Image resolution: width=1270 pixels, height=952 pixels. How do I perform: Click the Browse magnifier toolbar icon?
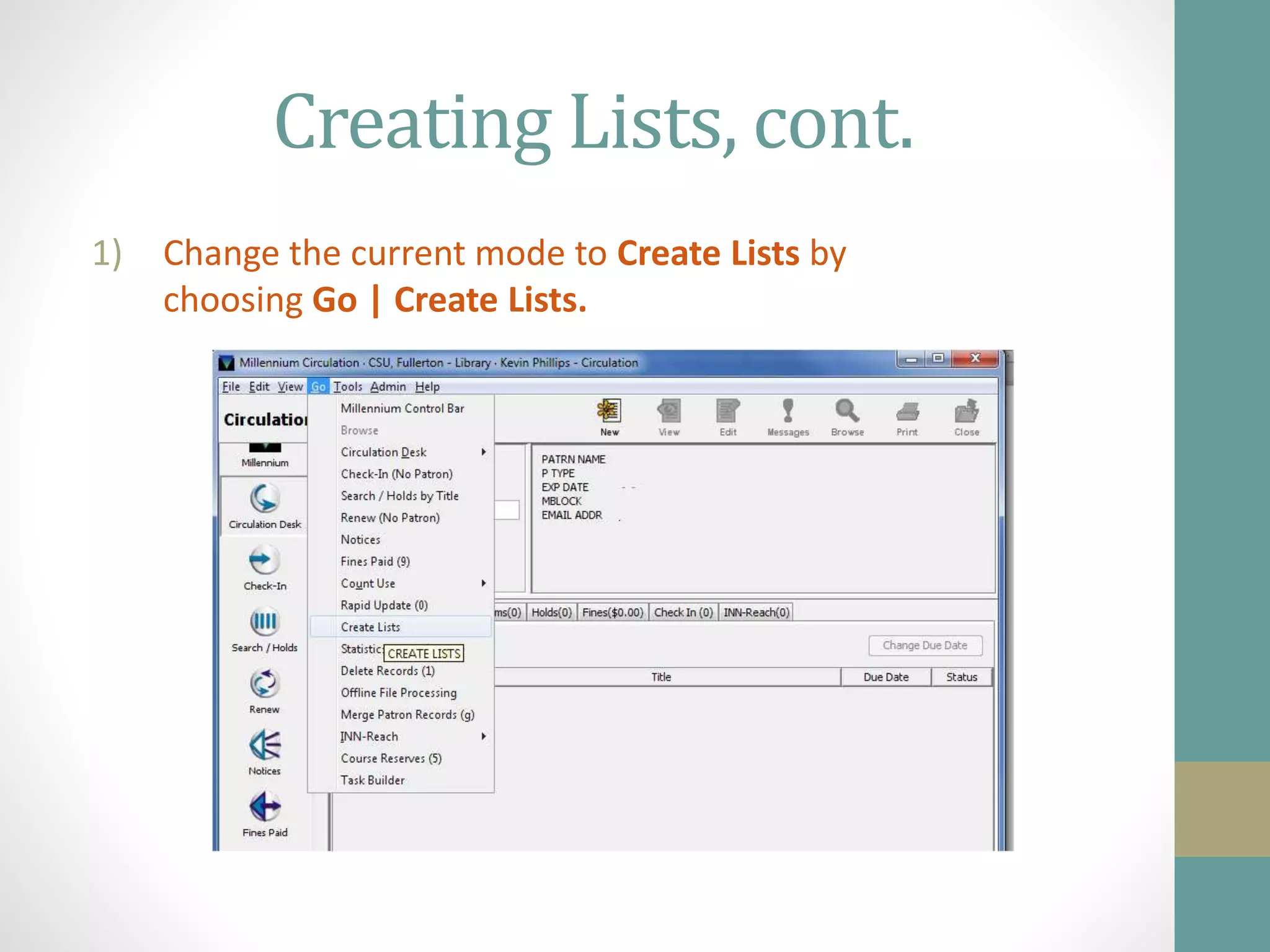coord(847,417)
